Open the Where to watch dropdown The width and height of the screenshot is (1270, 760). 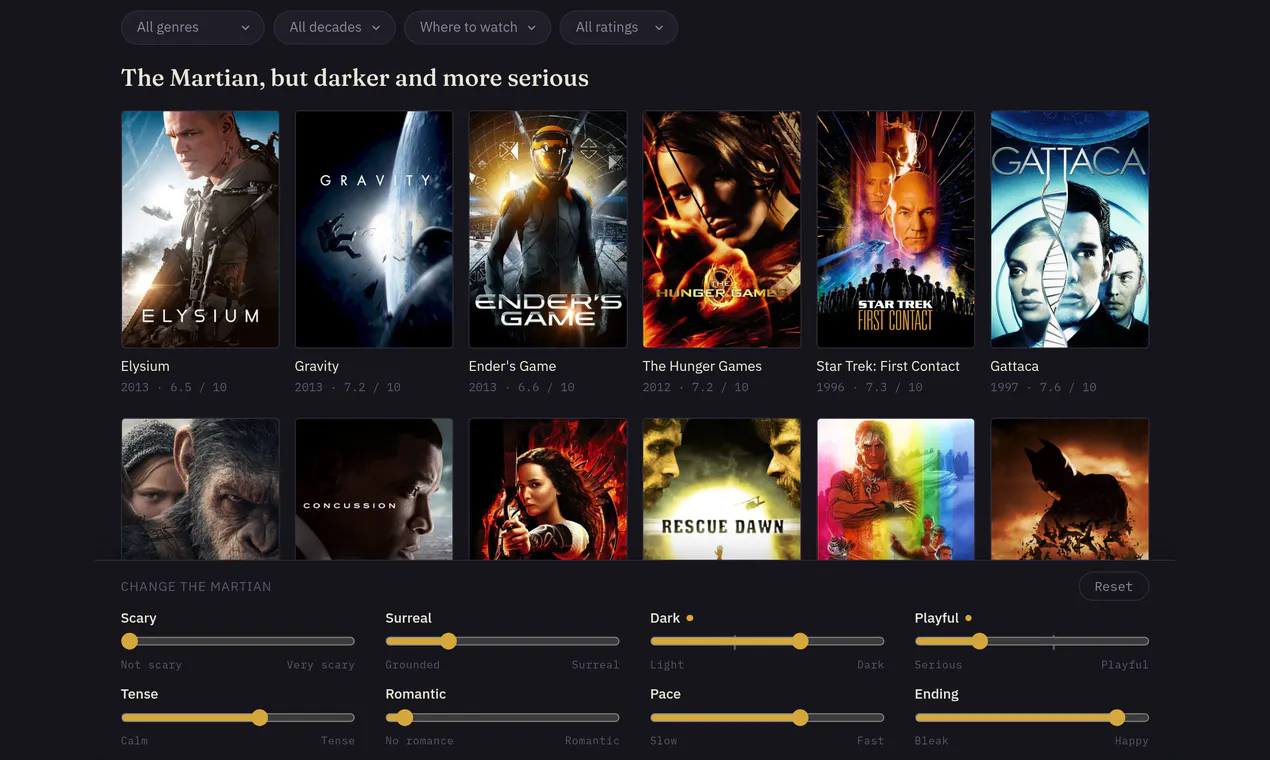pyautogui.click(x=477, y=27)
